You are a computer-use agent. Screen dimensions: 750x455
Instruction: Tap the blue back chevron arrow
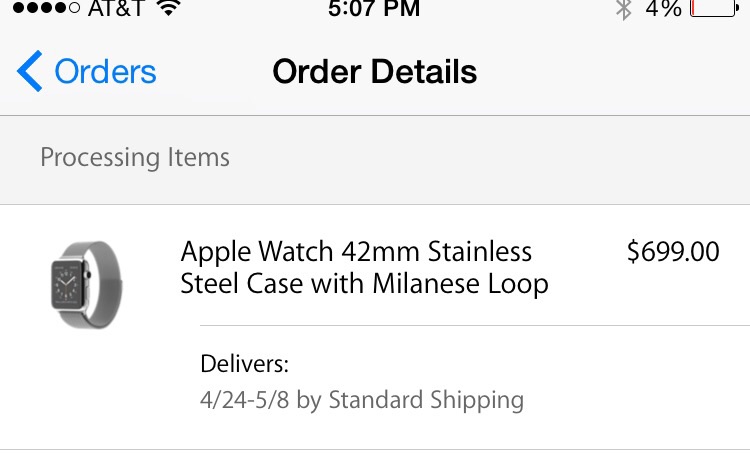pos(30,71)
